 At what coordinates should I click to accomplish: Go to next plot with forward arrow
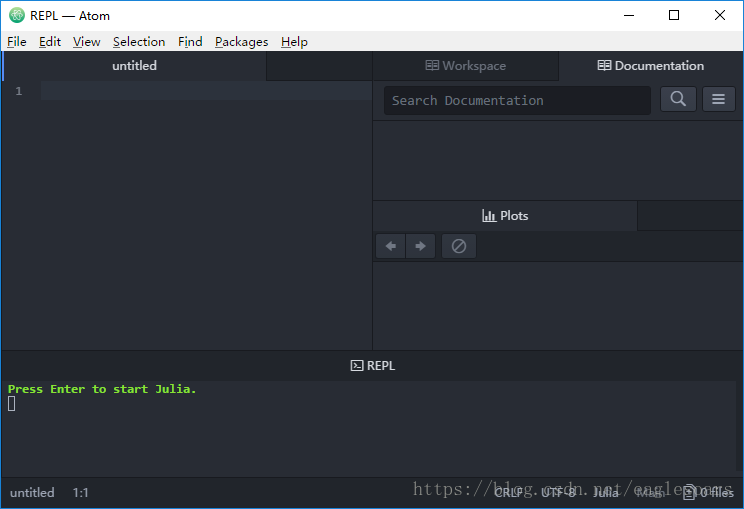coord(420,246)
